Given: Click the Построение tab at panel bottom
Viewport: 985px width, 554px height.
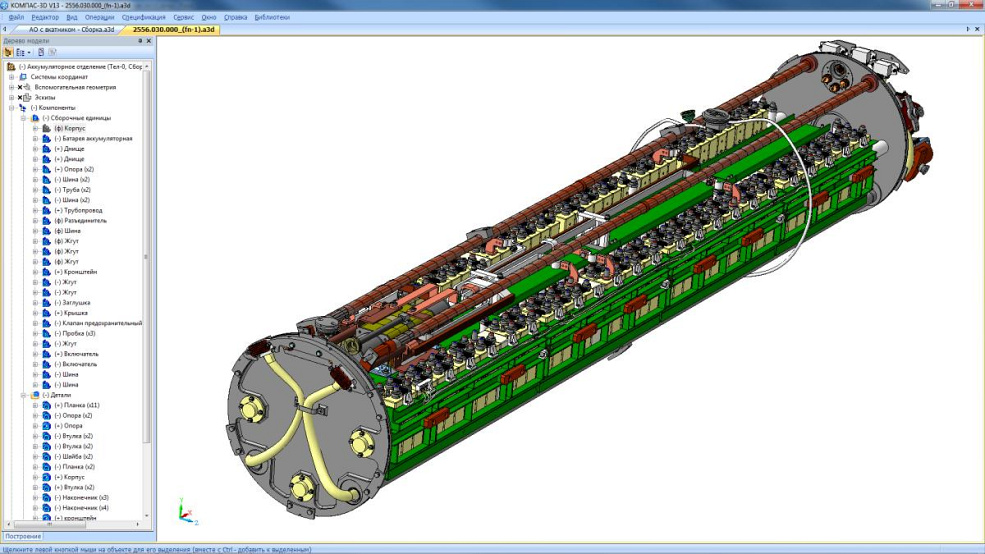Looking at the screenshot, I should point(23,537).
